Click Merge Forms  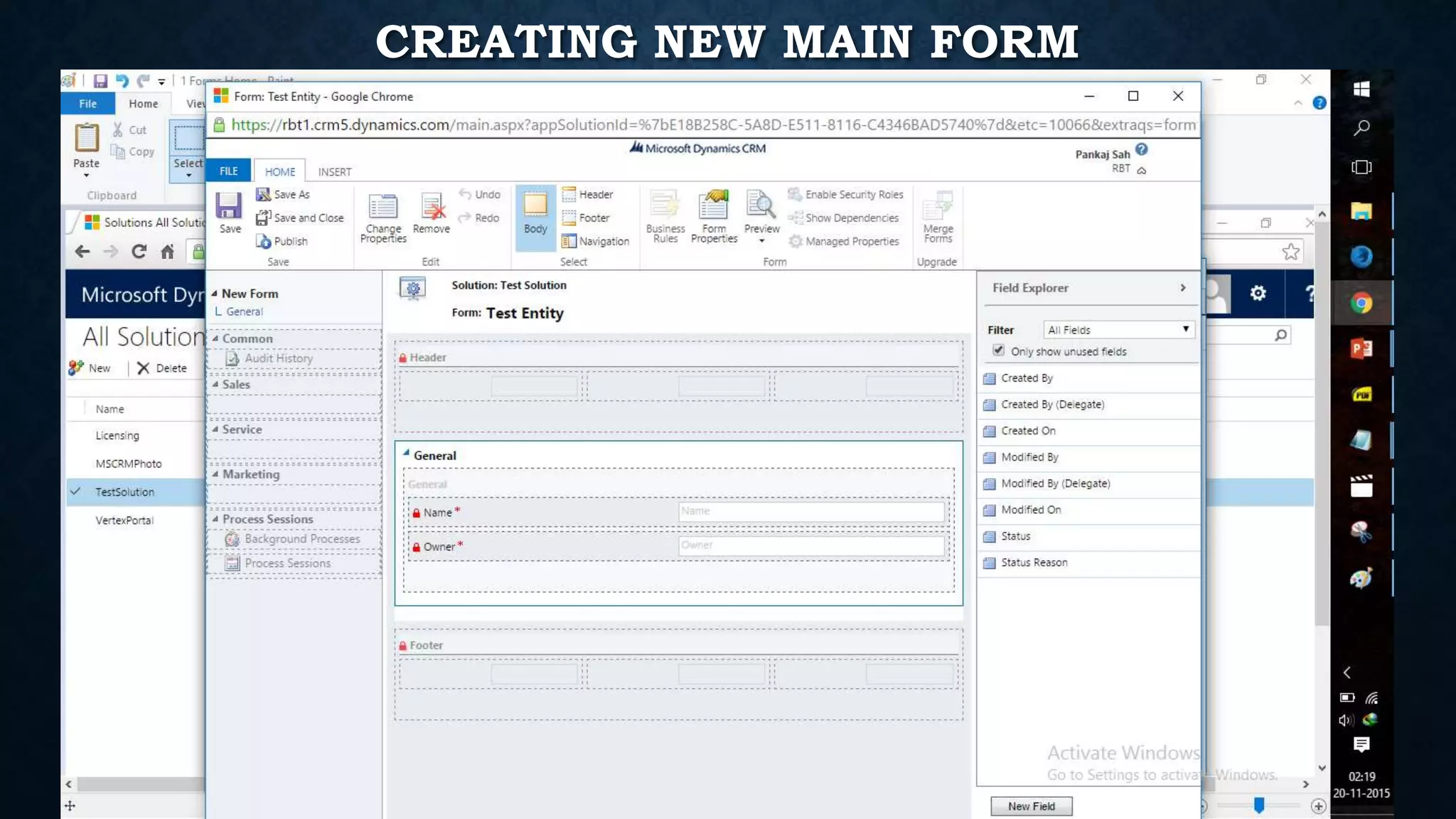coord(938,218)
